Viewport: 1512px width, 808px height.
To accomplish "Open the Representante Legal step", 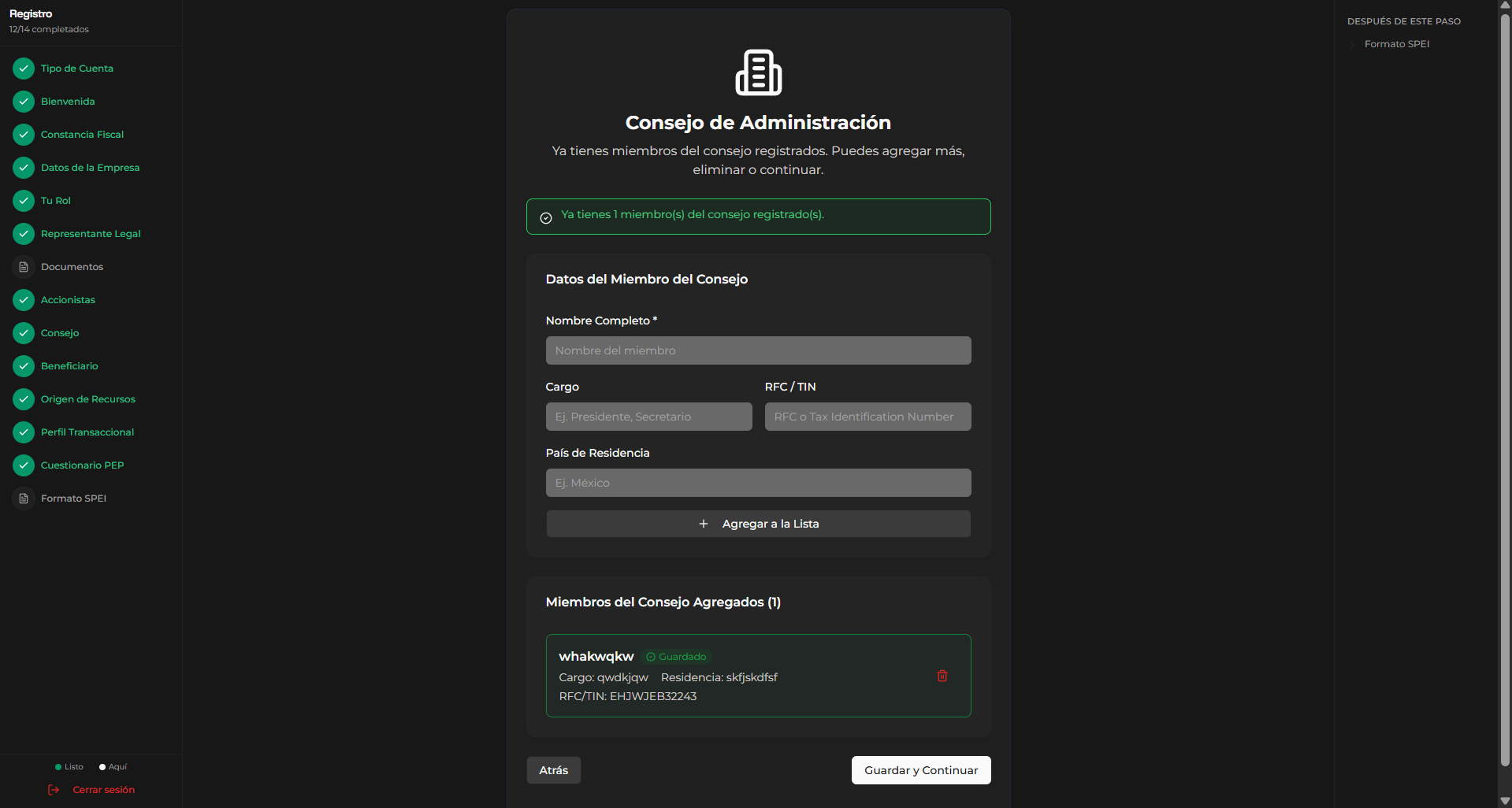I will pos(91,234).
